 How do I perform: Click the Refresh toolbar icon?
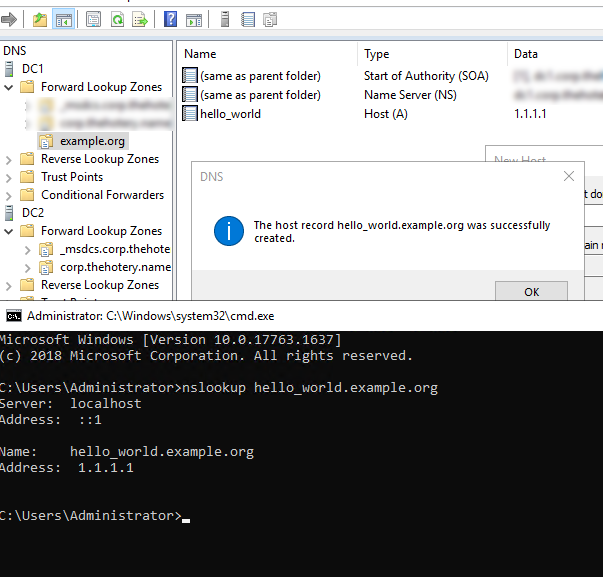coord(117,19)
